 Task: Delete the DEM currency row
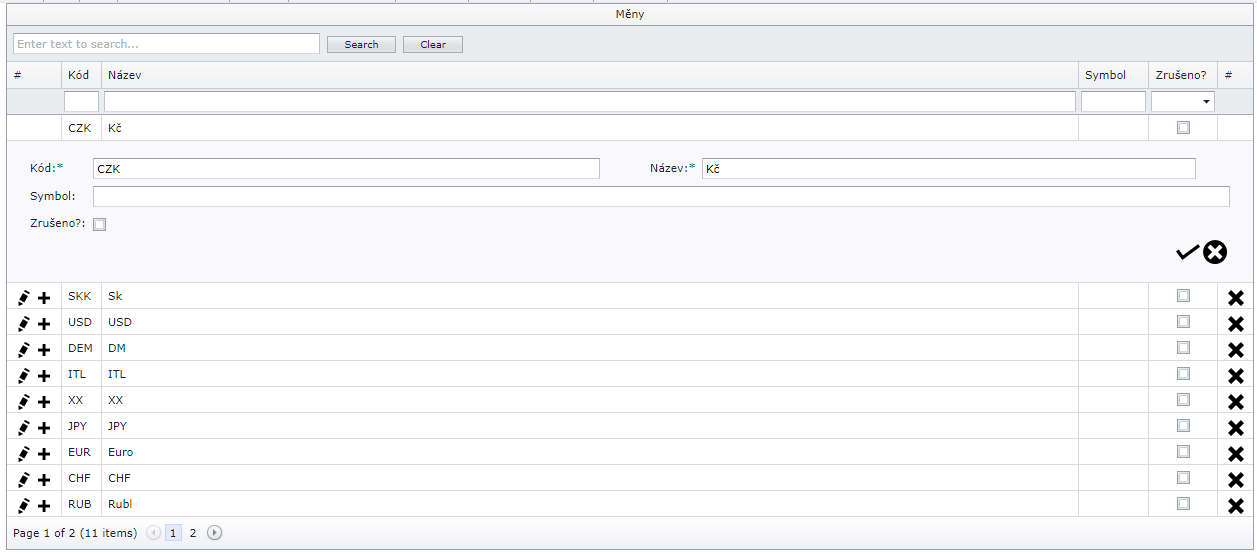click(1236, 349)
